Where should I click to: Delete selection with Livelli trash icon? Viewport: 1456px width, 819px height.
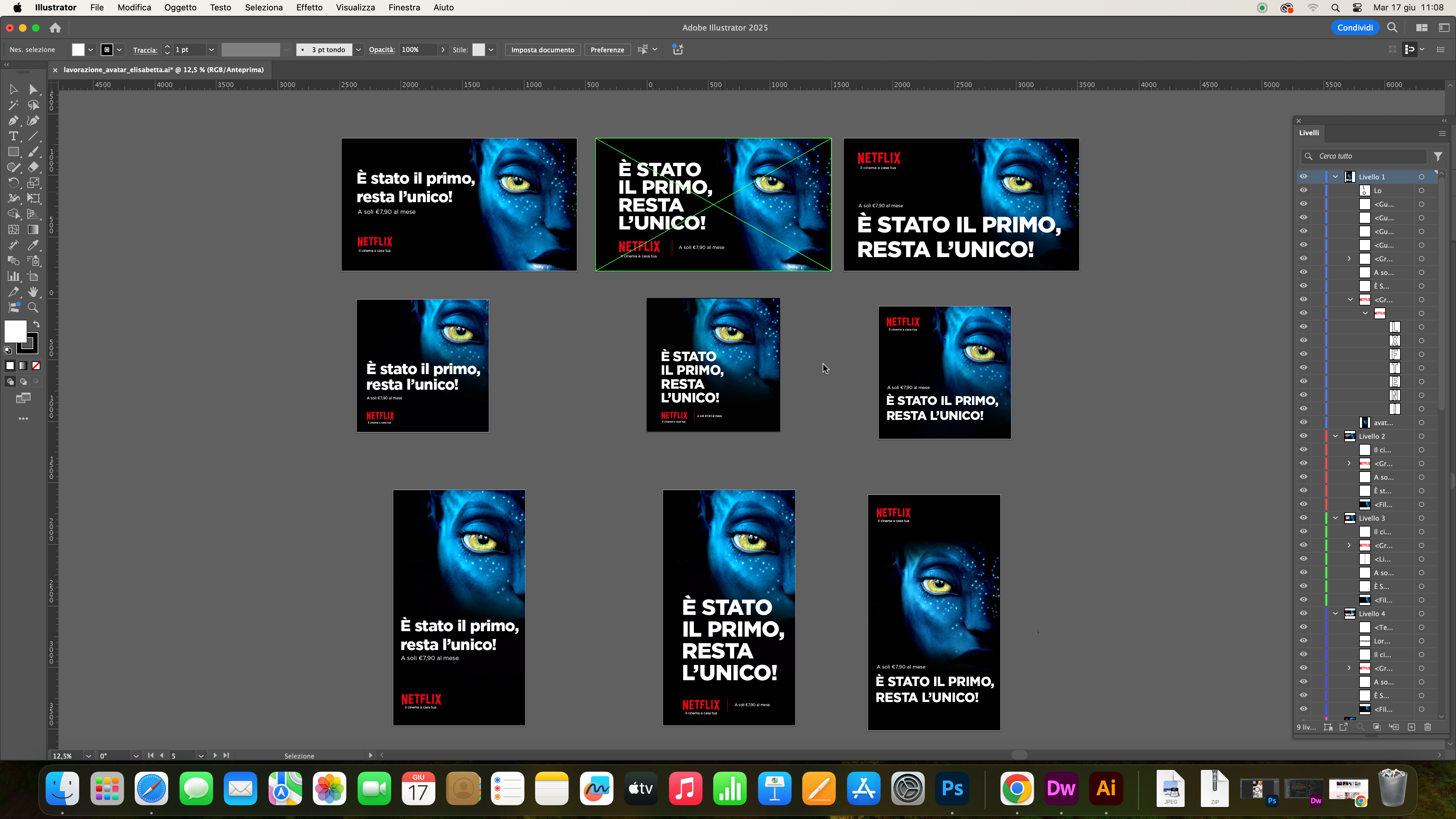1427,727
